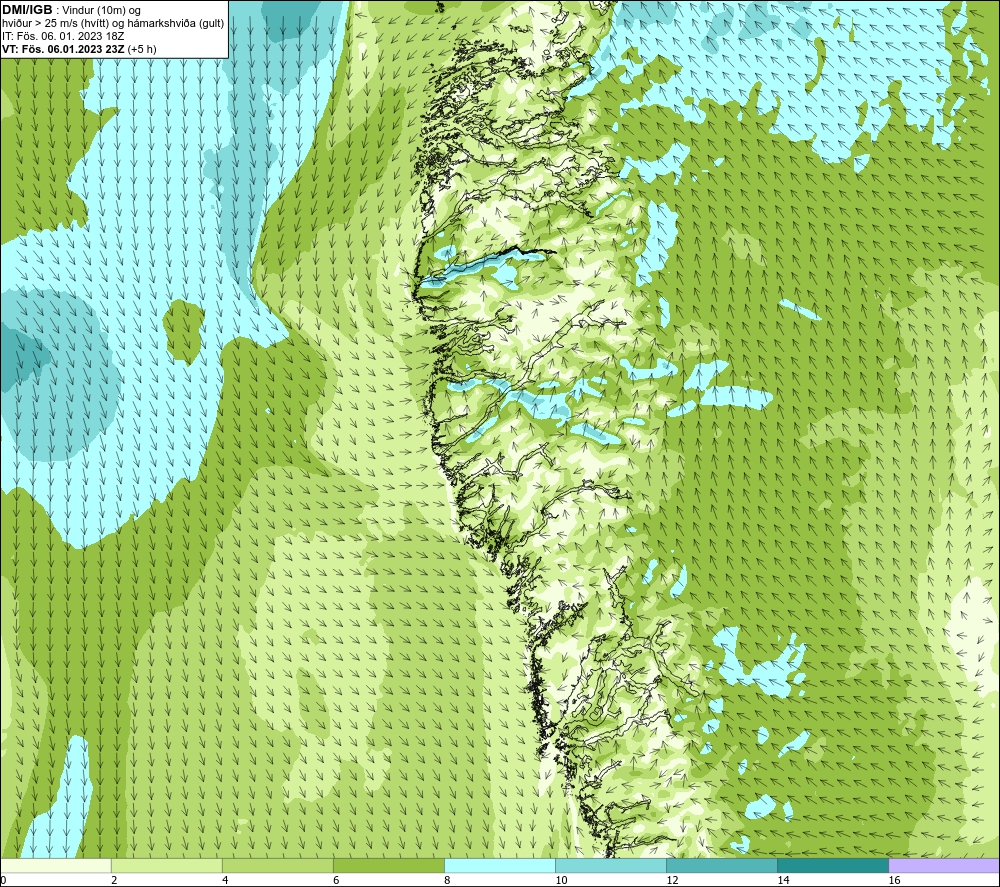Click legend scale label '12'
1000x887 pixels.
pos(672,880)
